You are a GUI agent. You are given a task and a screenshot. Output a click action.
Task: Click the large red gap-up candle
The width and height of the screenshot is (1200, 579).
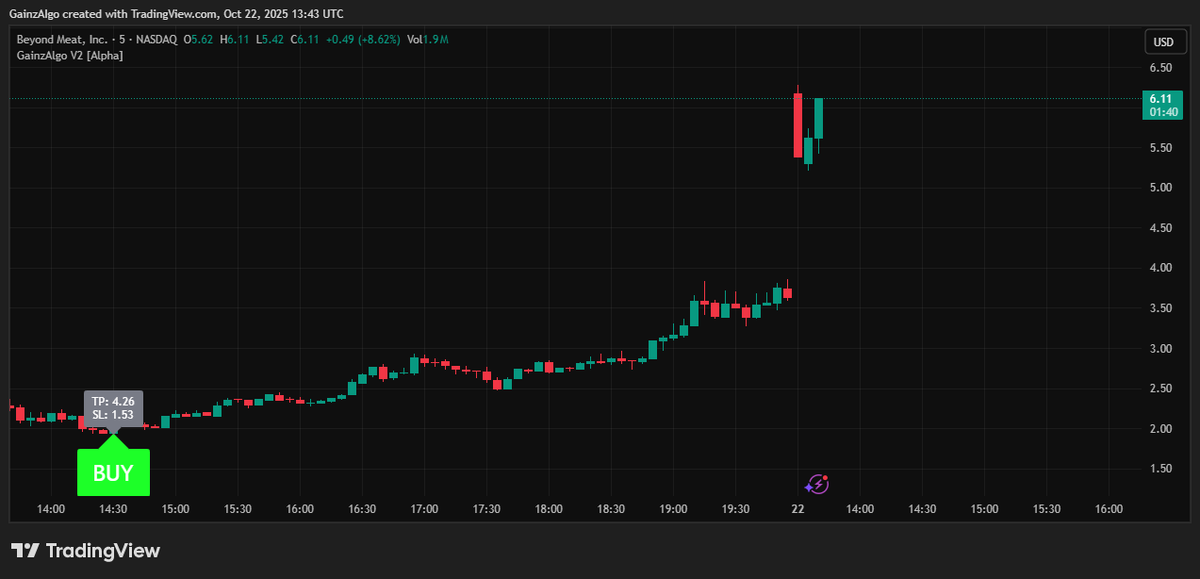point(798,125)
